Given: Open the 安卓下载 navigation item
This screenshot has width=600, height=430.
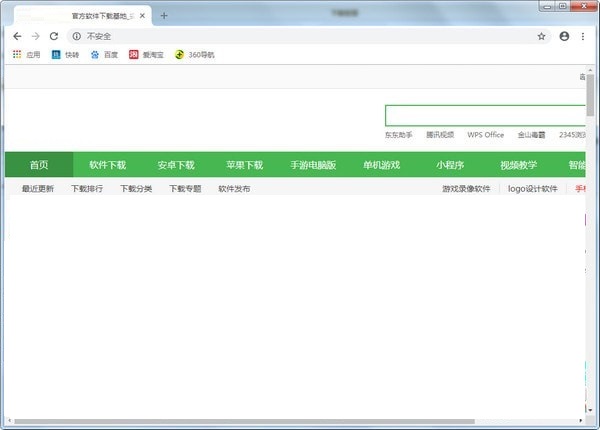Looking at the screenshot, I should [176, 165].
